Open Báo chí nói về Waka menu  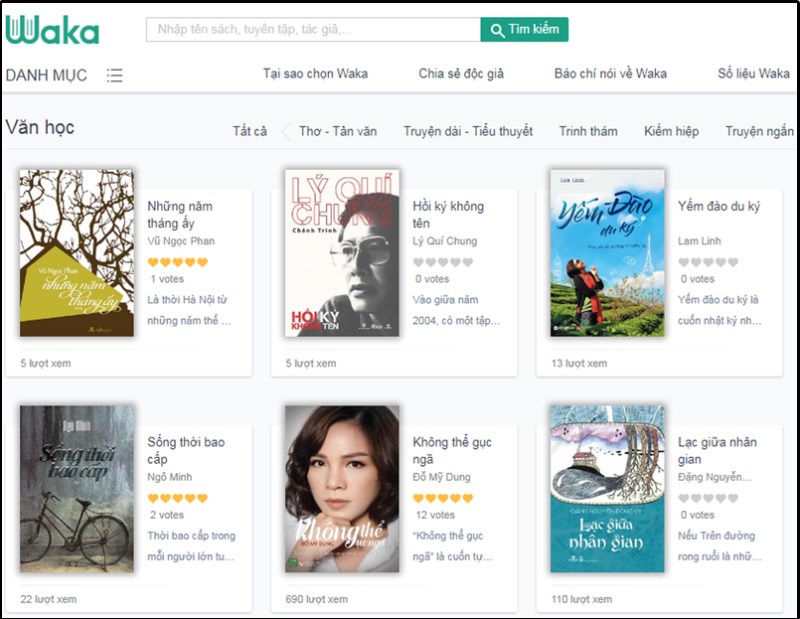click(x=610, y=74)
